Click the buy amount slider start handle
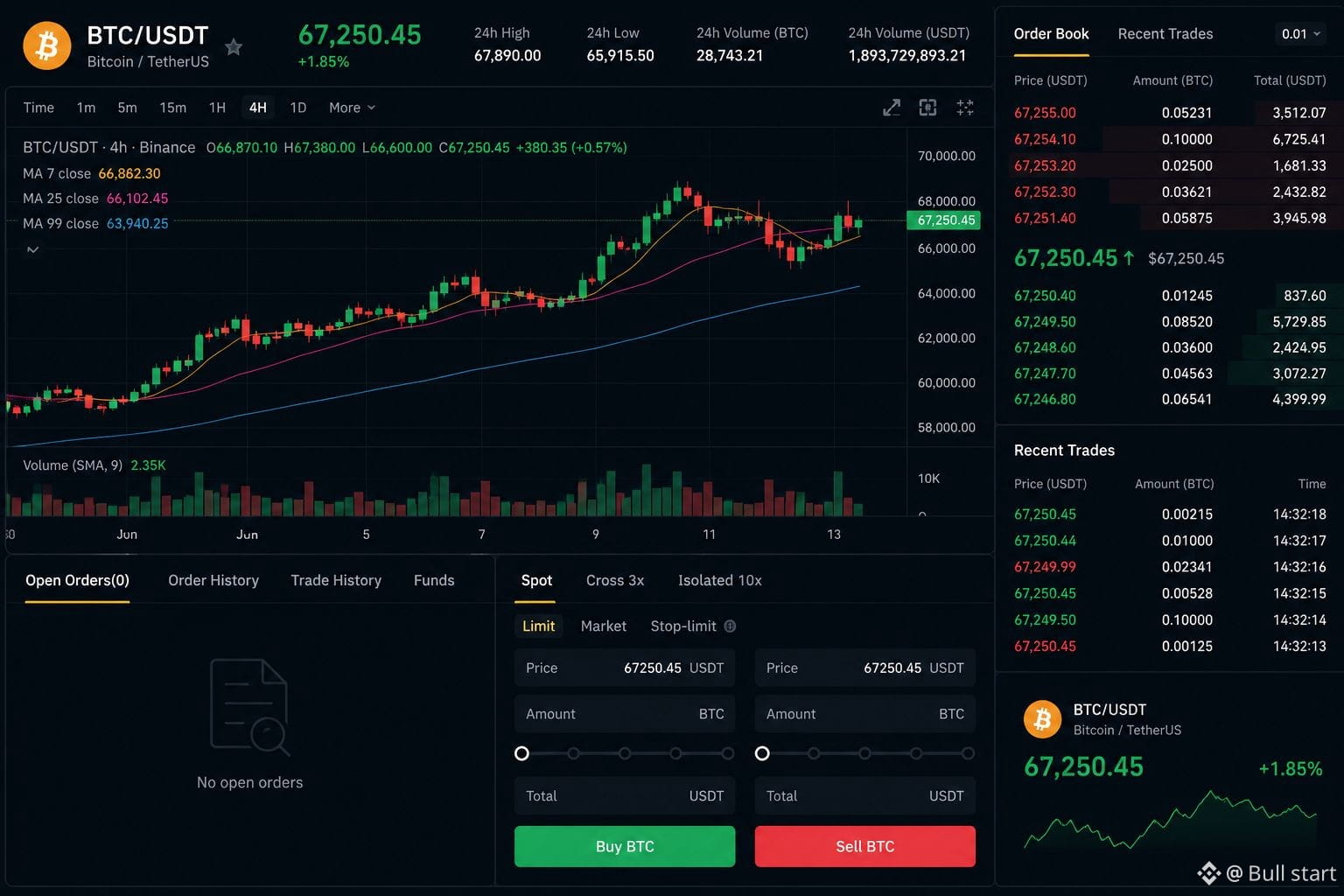 coord(521,753)
